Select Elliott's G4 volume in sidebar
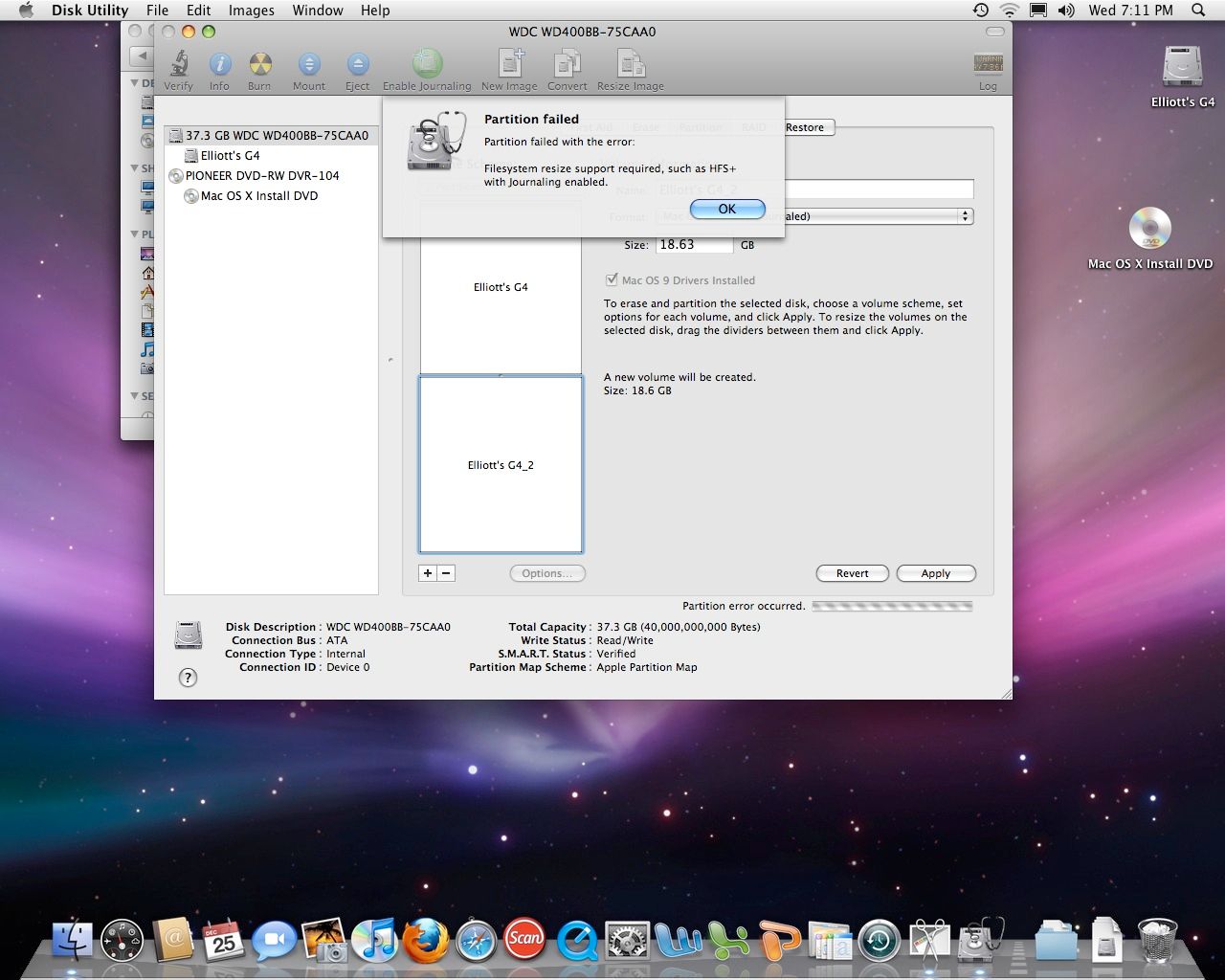Image resolution: width=1225 pixels, height=980 pixels. click(272, 156)
